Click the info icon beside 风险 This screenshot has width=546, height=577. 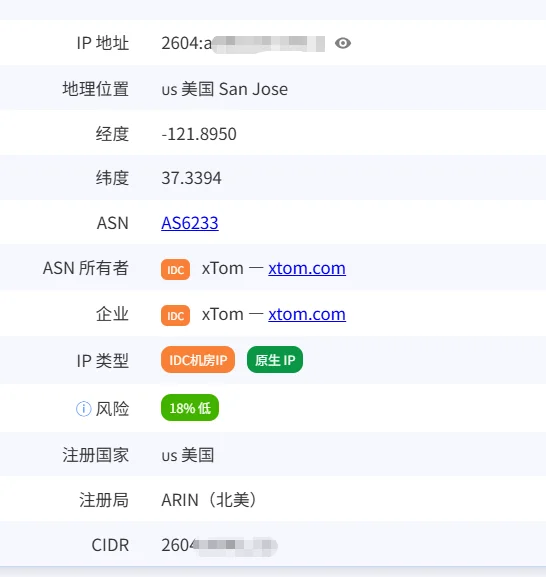84,408
